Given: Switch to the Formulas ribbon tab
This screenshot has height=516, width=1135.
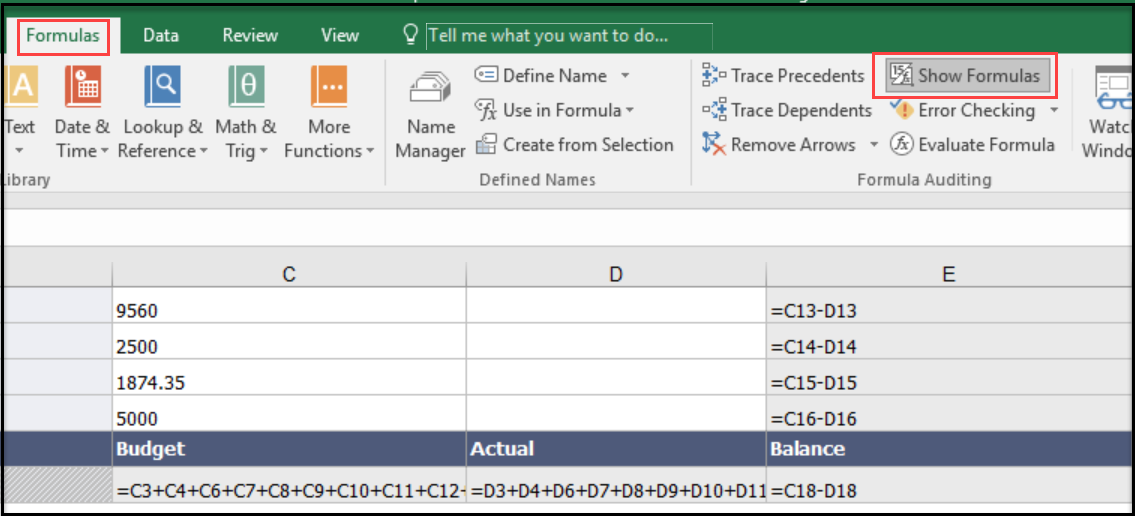Looking at the screenshot, I should pos(63,35).
